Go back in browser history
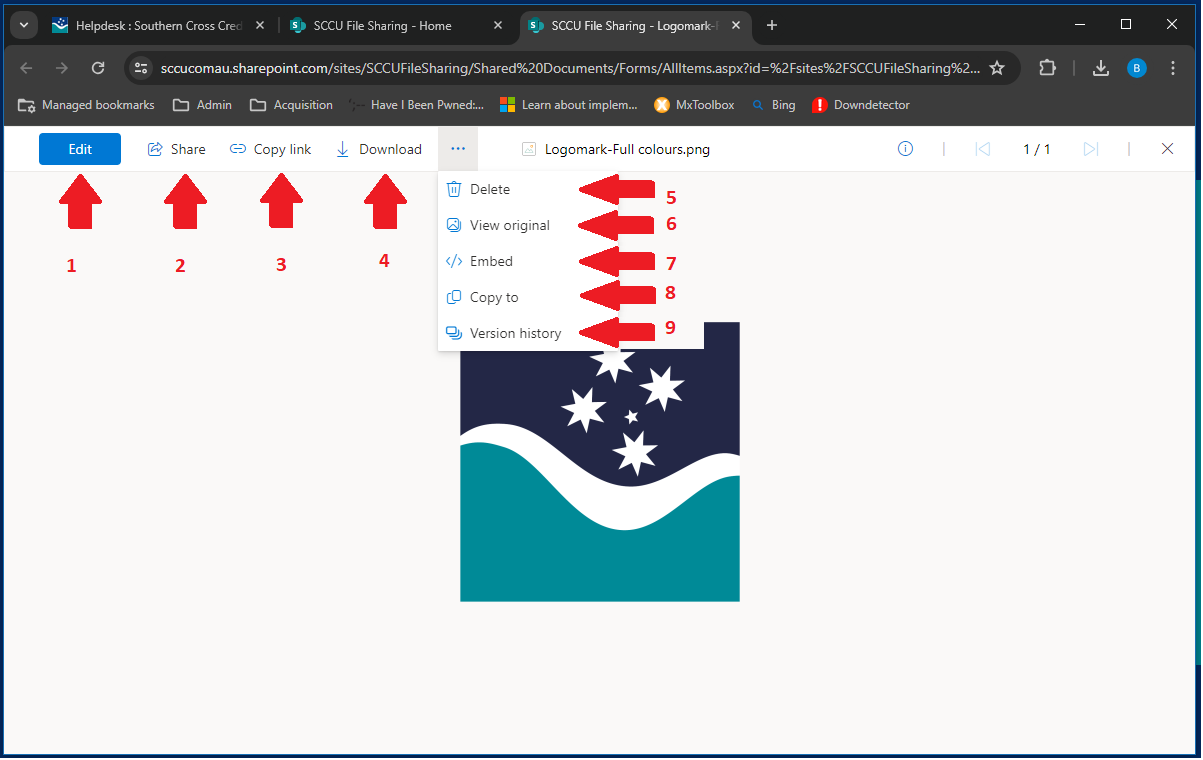This screenshot has width=1203, height=760. click(27, 68)
